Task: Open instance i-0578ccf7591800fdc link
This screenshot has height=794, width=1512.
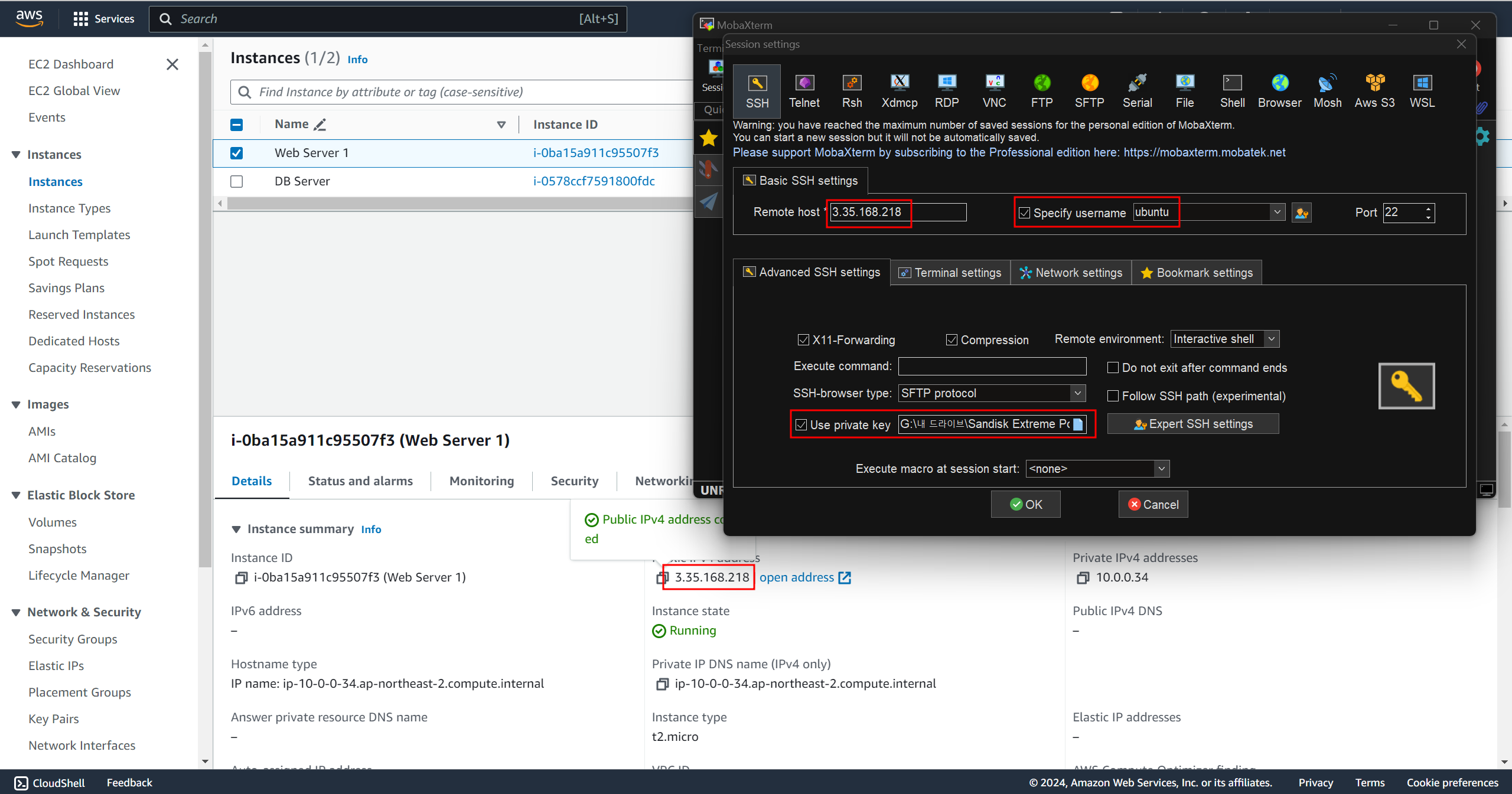Action: [594, 181]
